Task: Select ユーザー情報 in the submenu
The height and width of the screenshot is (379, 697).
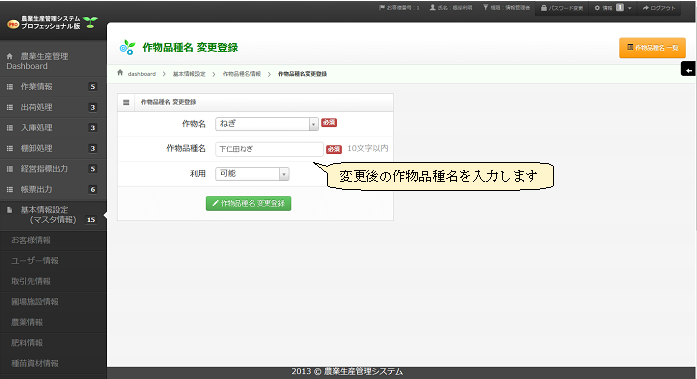Action: tap(53, 260)
